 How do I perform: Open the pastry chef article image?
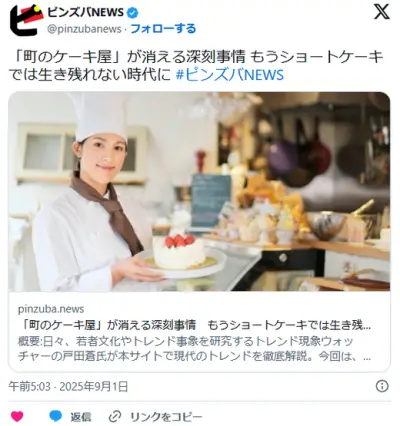pos(199,191)
